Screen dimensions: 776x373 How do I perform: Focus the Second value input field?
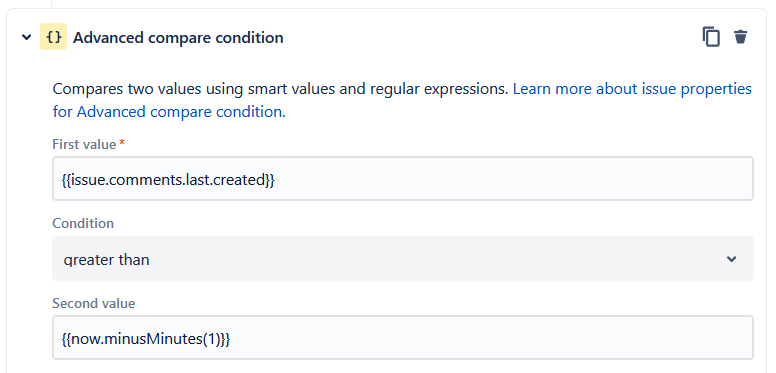click(x=403, y=337)
